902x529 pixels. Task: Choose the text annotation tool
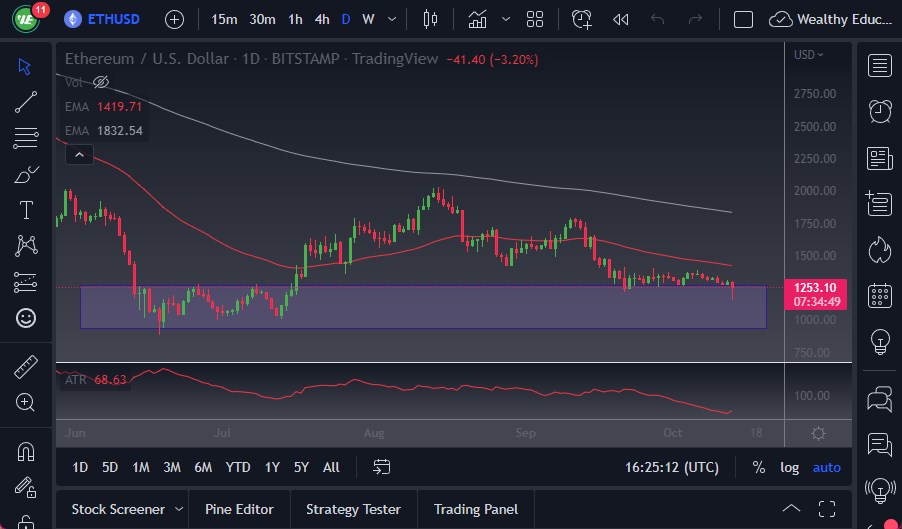coord(26,210)
